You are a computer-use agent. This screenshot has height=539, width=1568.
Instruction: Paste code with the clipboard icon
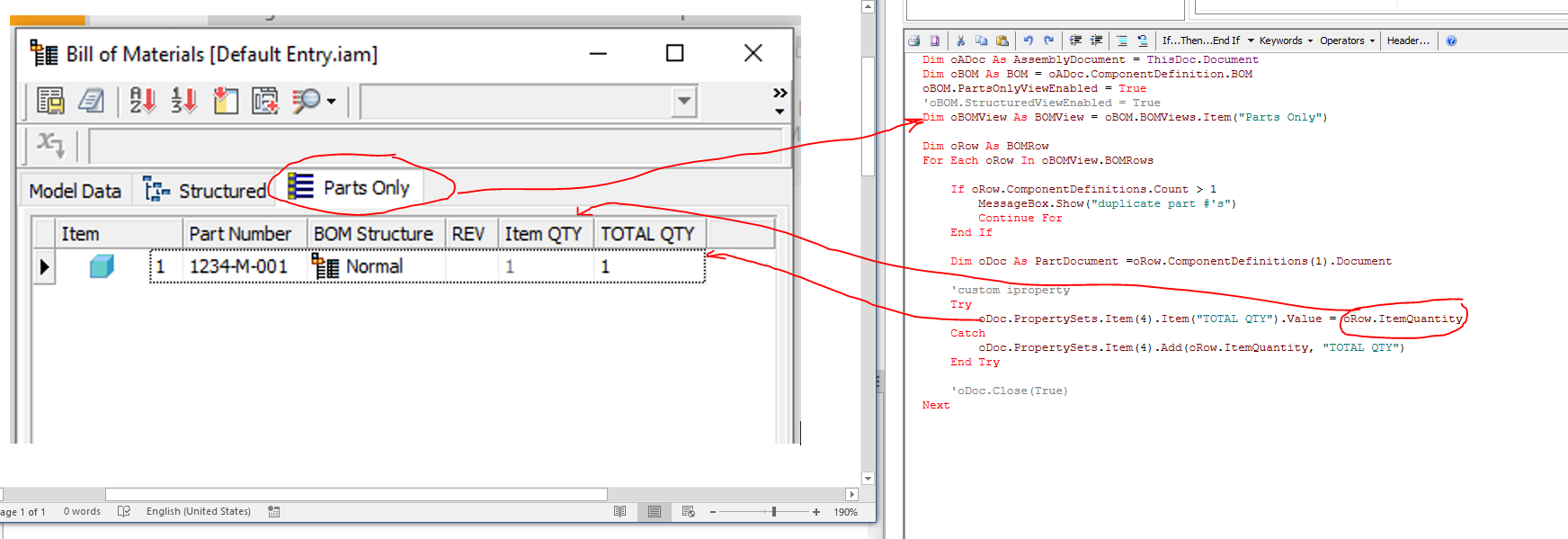[x=1002, y=40]
